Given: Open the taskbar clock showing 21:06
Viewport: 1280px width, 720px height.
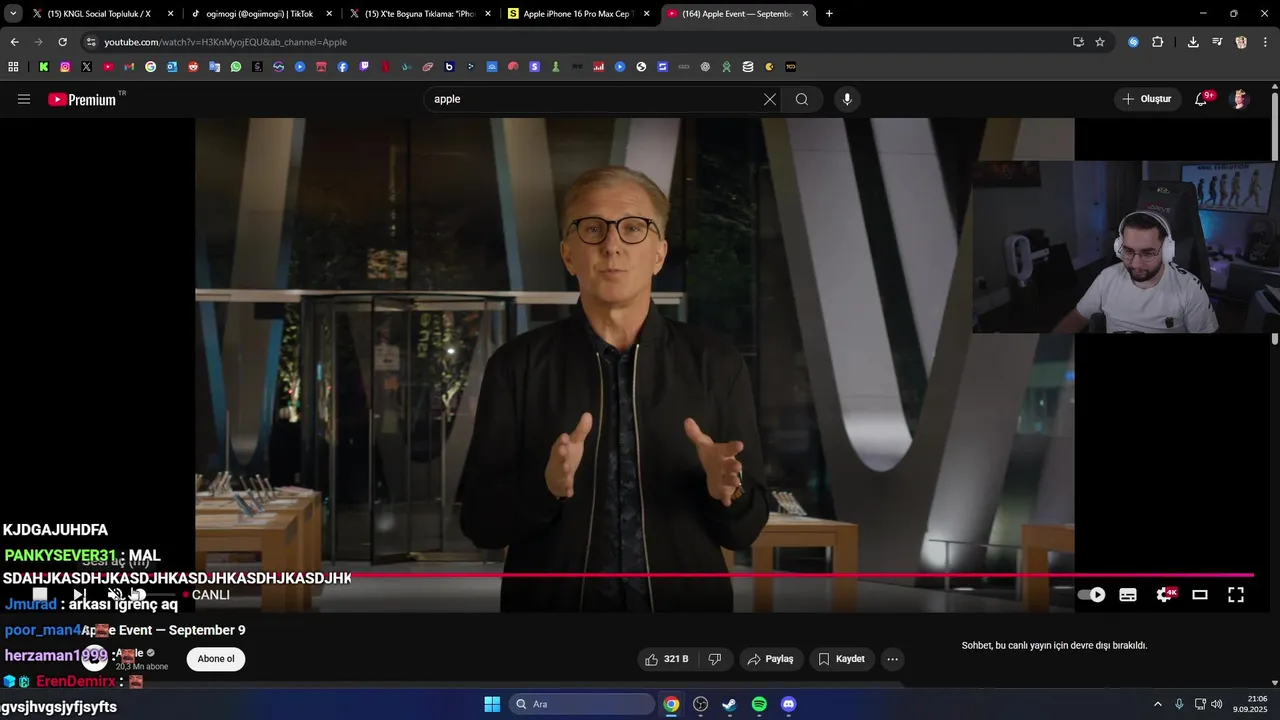Looking at the screenshot, I should [1250, 704].
